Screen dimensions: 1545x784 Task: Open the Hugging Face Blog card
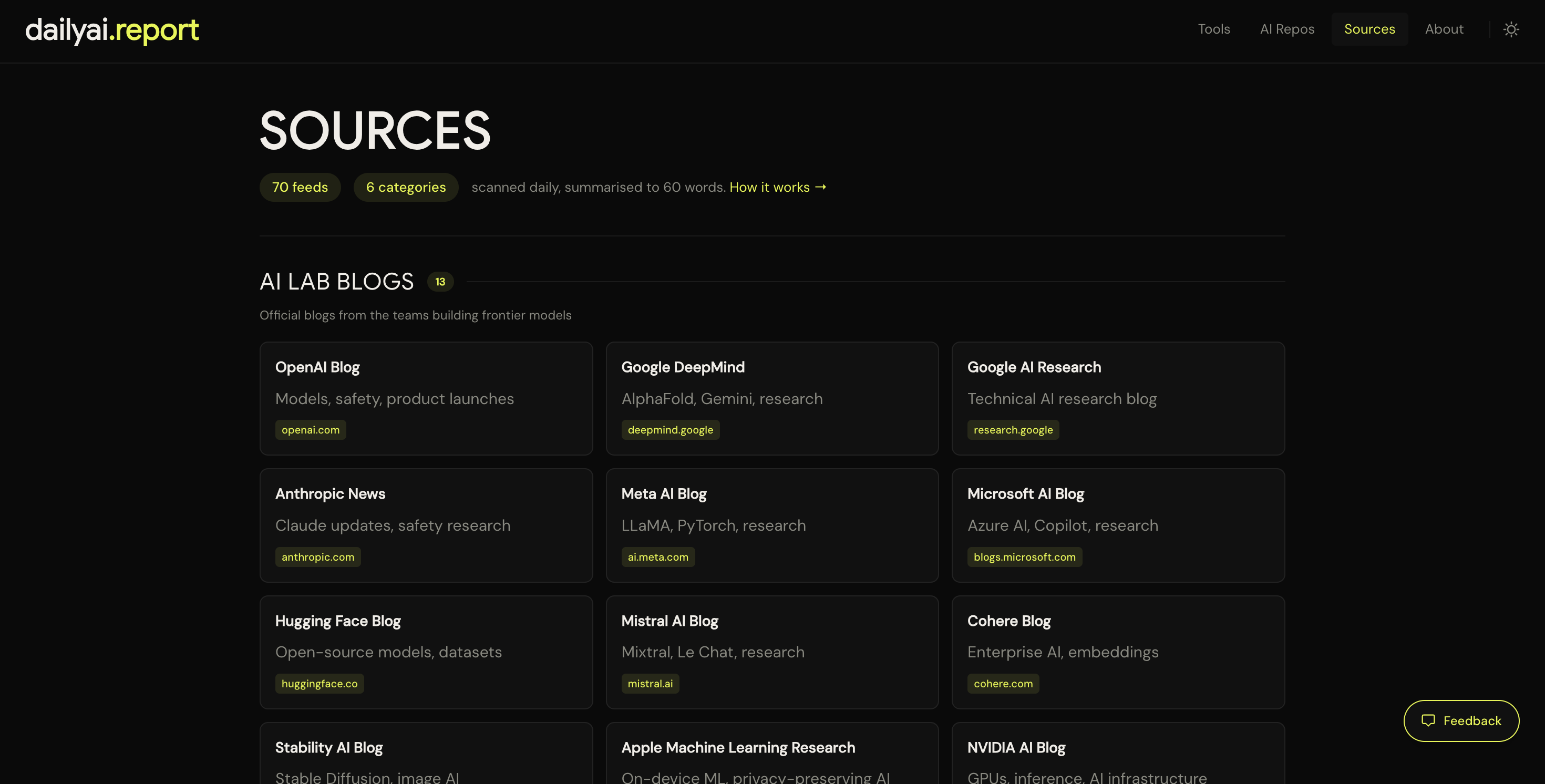[426, 652]
